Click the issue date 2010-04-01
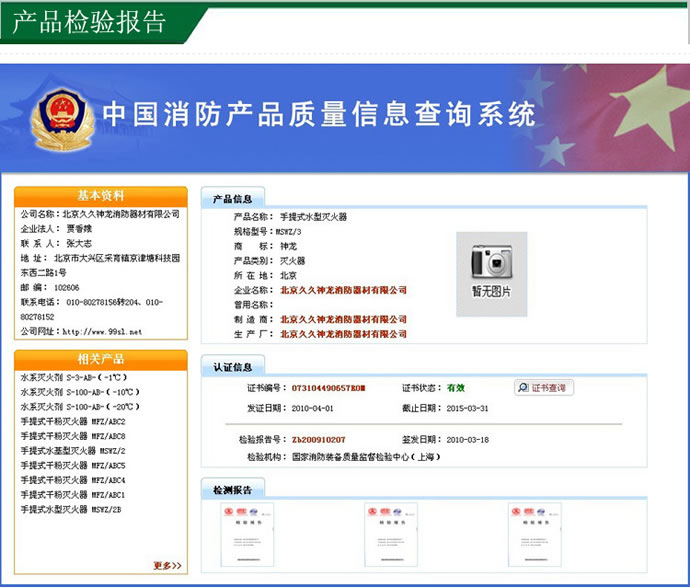The width and height of the screenshot is (690, 588). click(312, 408)
